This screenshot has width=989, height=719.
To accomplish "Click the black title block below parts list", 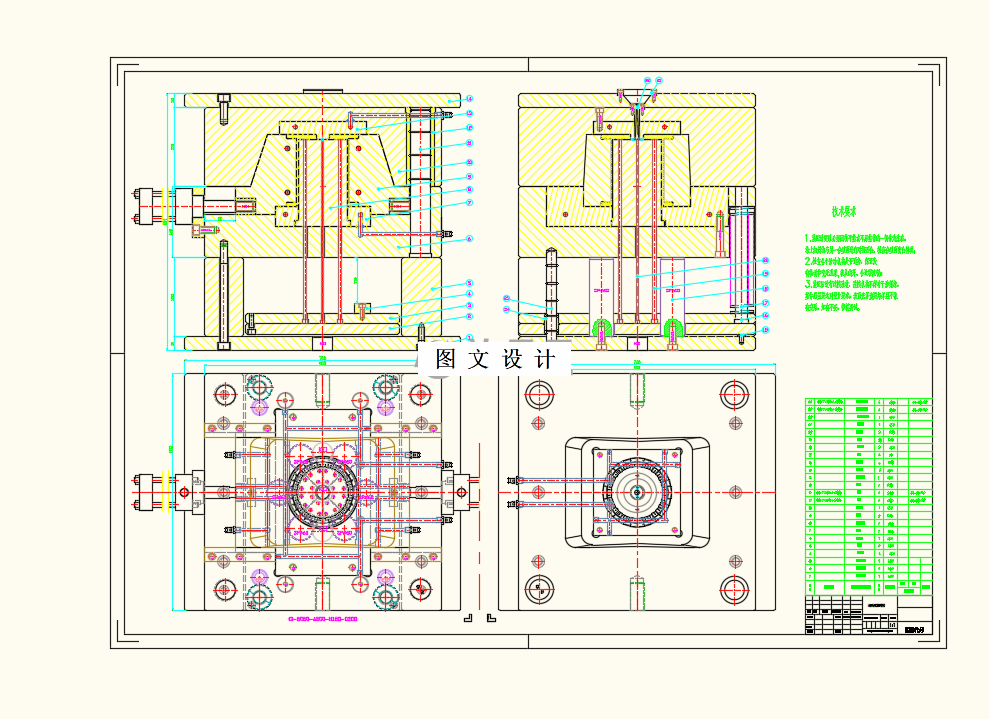I will pyautogui.click(x=869, y=615).
